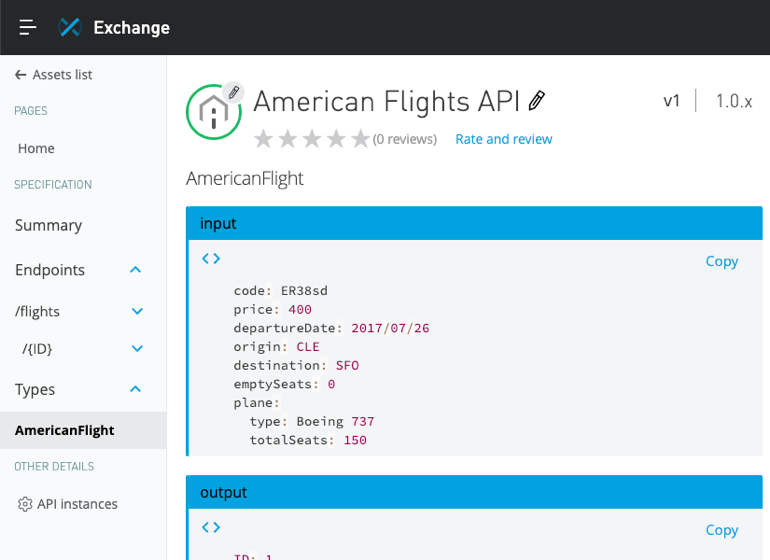Image resolution: width=770 pixels, height=560 pixels.
Task: Select the 1.0.x asset version
Action: click(734, 101)
